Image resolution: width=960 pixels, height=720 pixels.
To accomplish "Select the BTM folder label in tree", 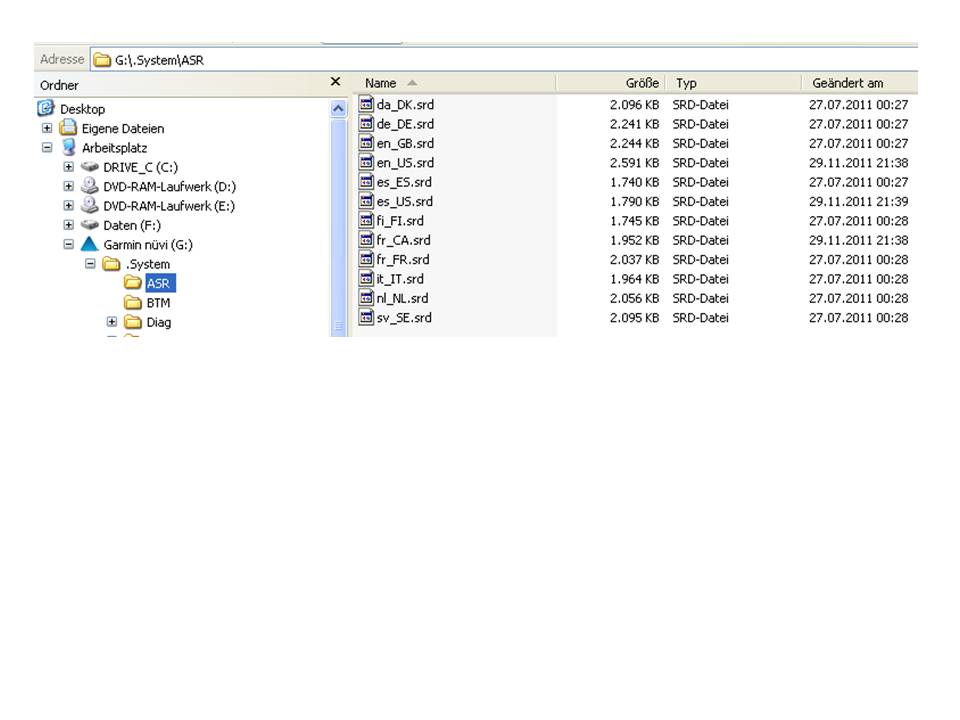I will pyautogui.click(x=159, y=302).
